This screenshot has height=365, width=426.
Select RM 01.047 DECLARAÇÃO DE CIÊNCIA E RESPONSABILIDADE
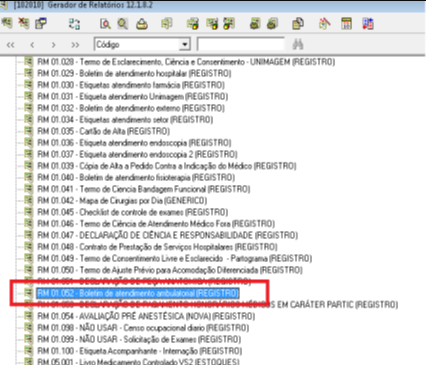(168, 235)
